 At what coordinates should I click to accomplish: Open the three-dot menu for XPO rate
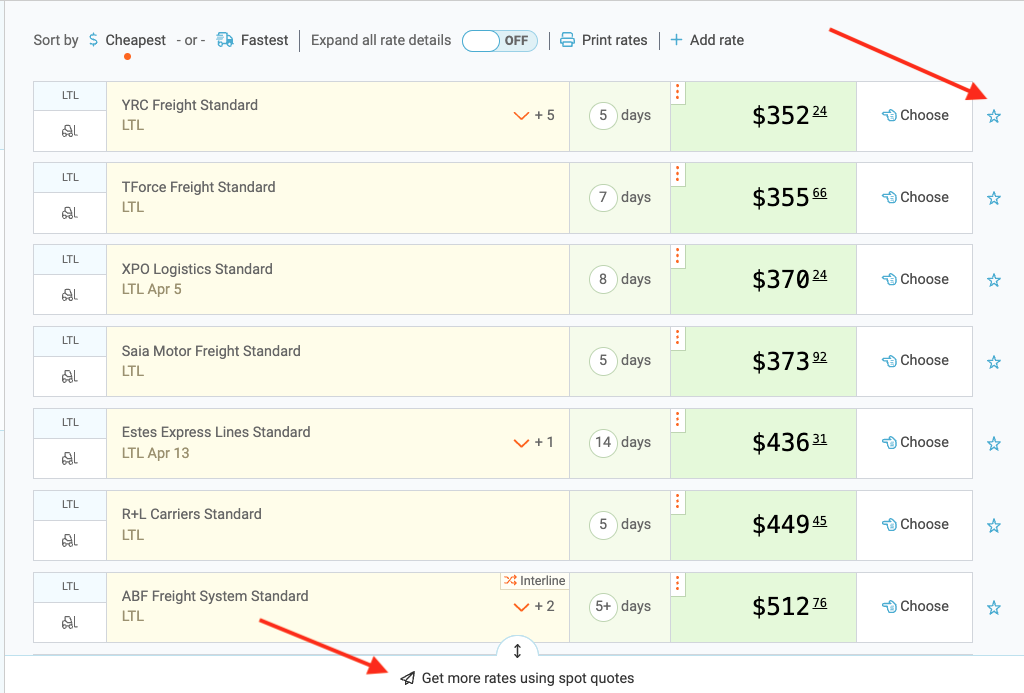(x=678, y=257)
